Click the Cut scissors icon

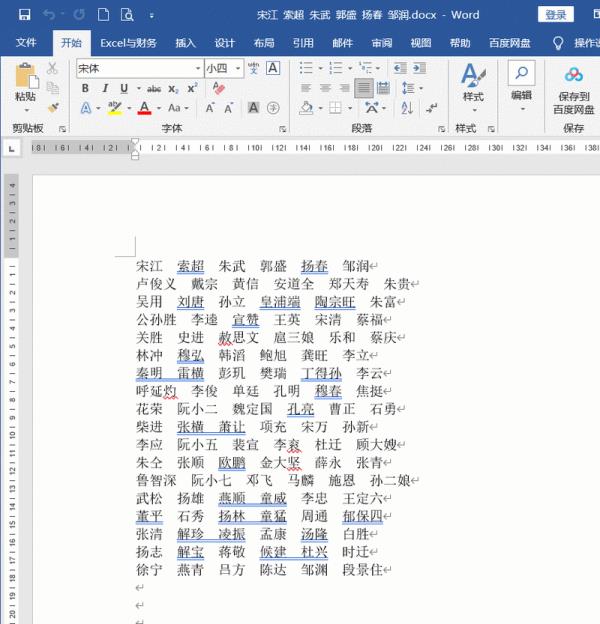click(x=52, y=68)
